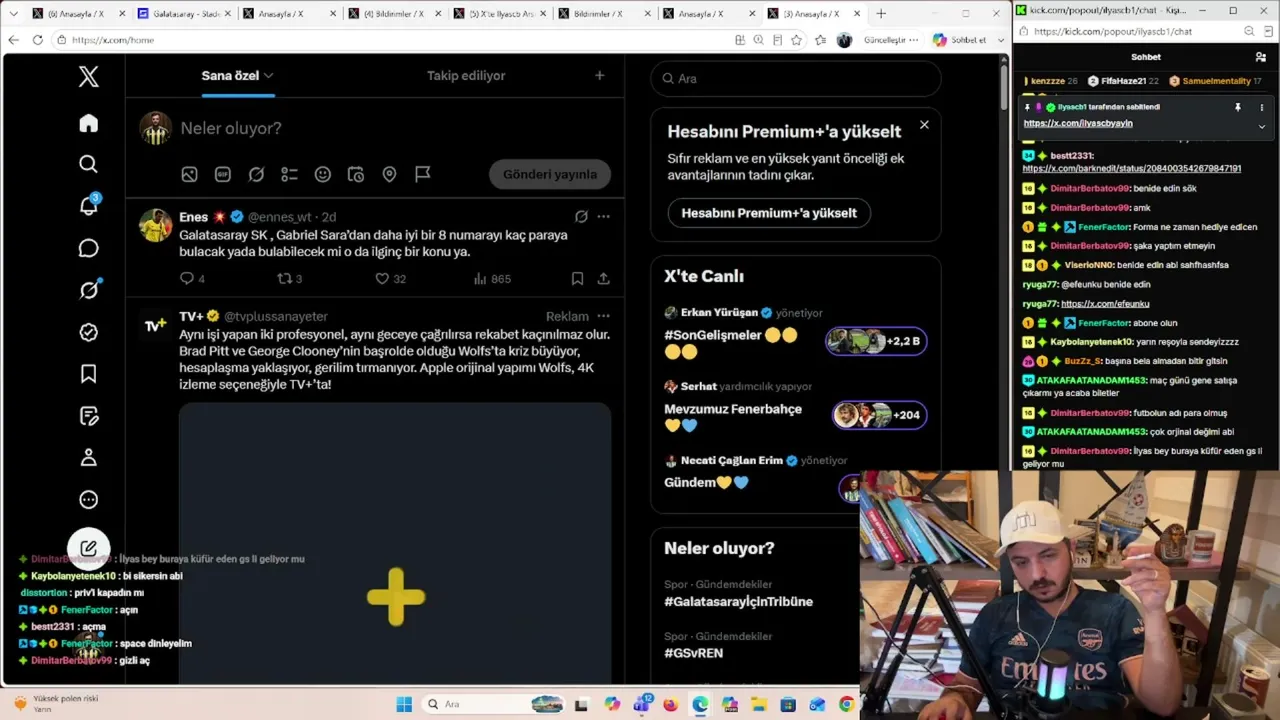Viewport: 1280px width, 720px height.
Task: Open Microsoft Teams from the taskbar
Action: pyautogui.click(x=641, y=704)
